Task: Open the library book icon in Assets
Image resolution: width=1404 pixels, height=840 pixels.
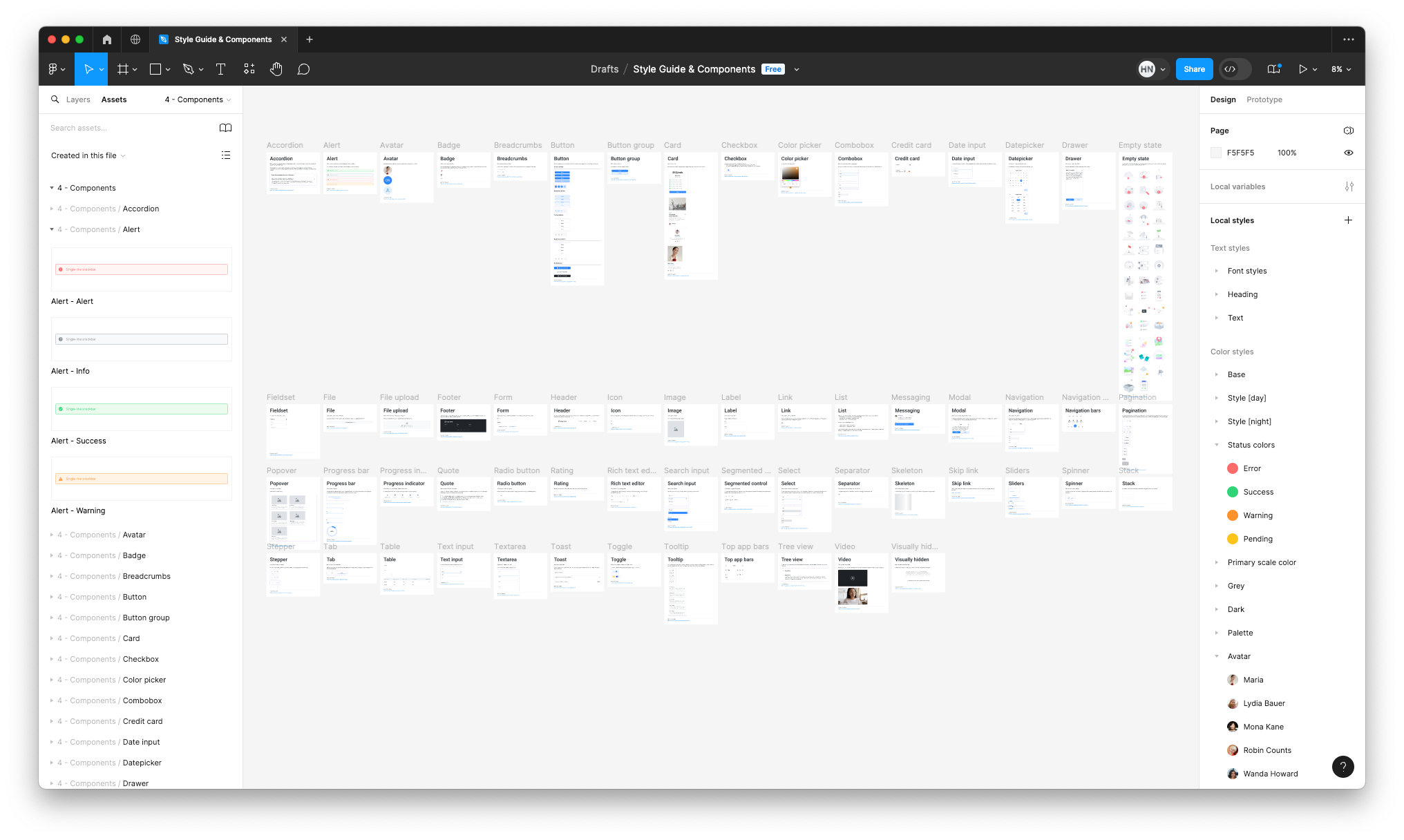Action: point(225,128)
